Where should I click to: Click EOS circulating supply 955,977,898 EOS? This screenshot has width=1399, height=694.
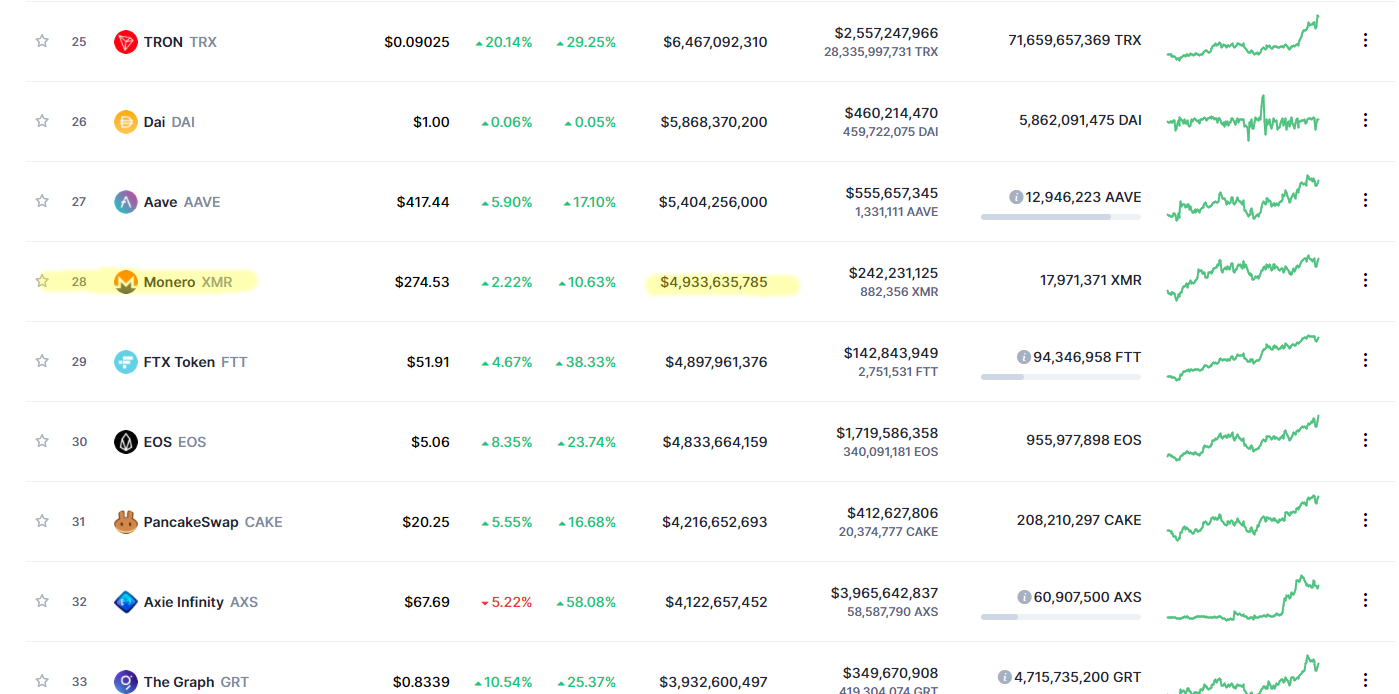[1084, 440]
